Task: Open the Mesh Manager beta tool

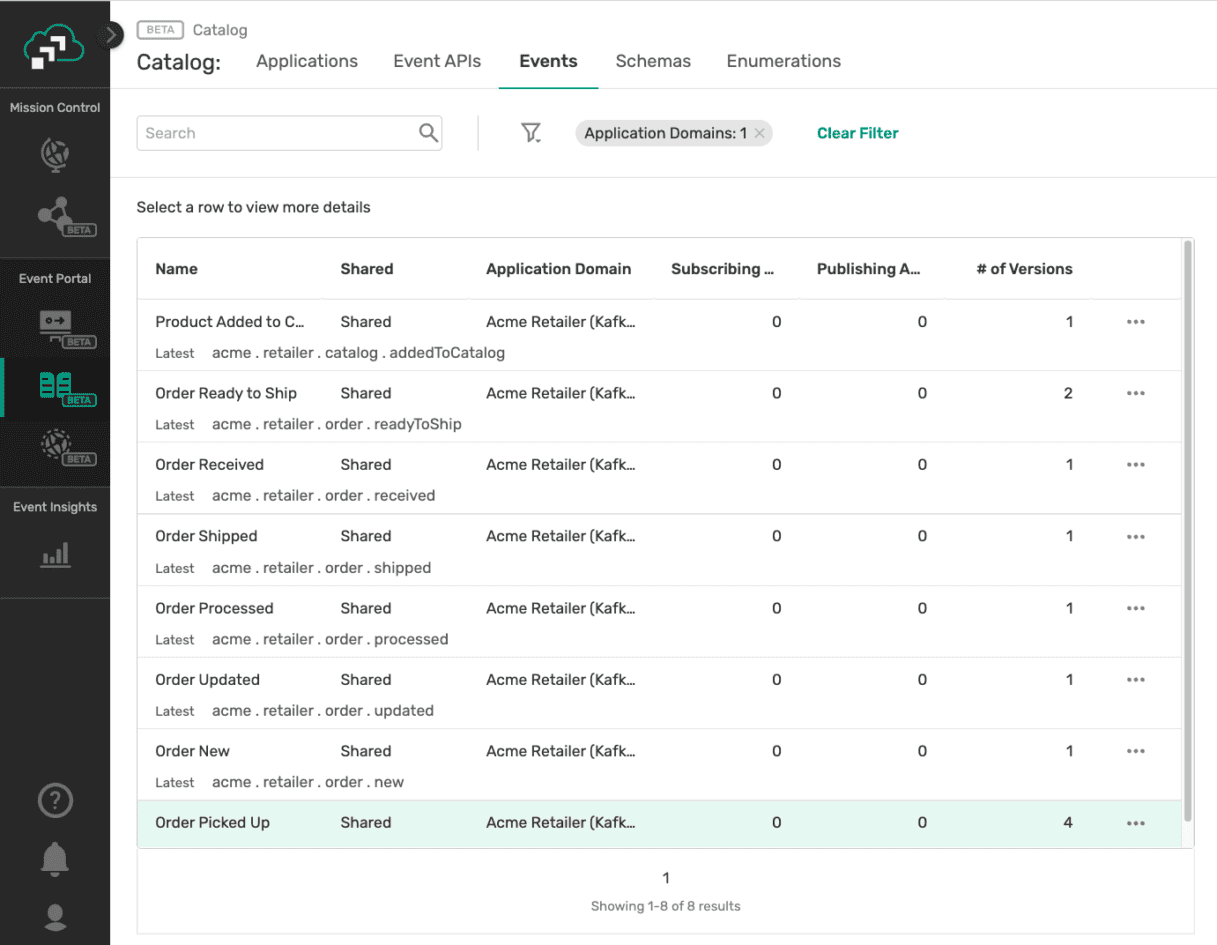Action: (55, 213)
